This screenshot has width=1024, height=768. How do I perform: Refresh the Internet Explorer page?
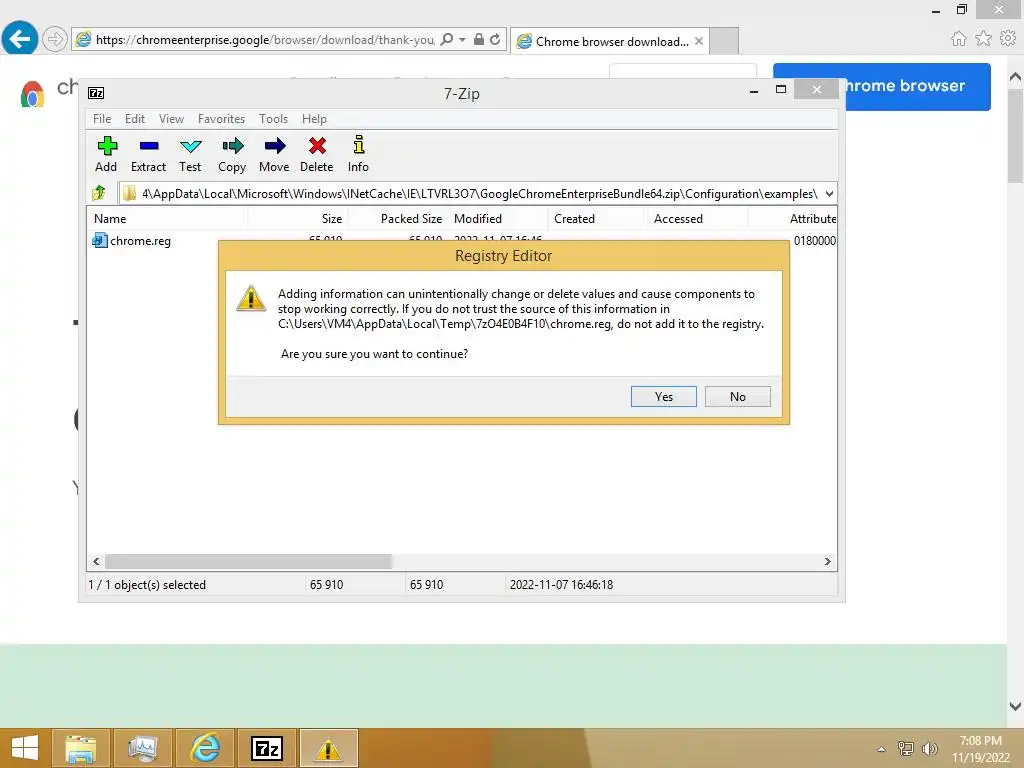495,40
